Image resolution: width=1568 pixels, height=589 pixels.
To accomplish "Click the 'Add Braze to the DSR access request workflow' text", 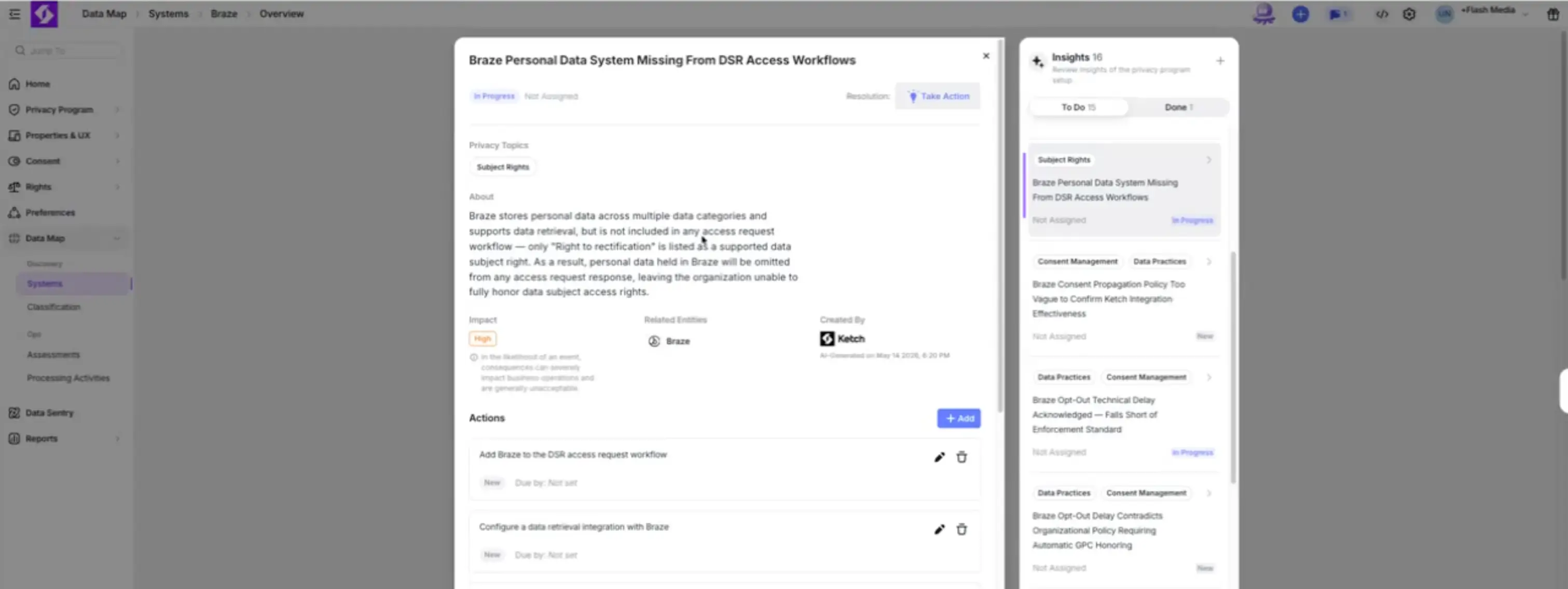I will tap(573, 455).
